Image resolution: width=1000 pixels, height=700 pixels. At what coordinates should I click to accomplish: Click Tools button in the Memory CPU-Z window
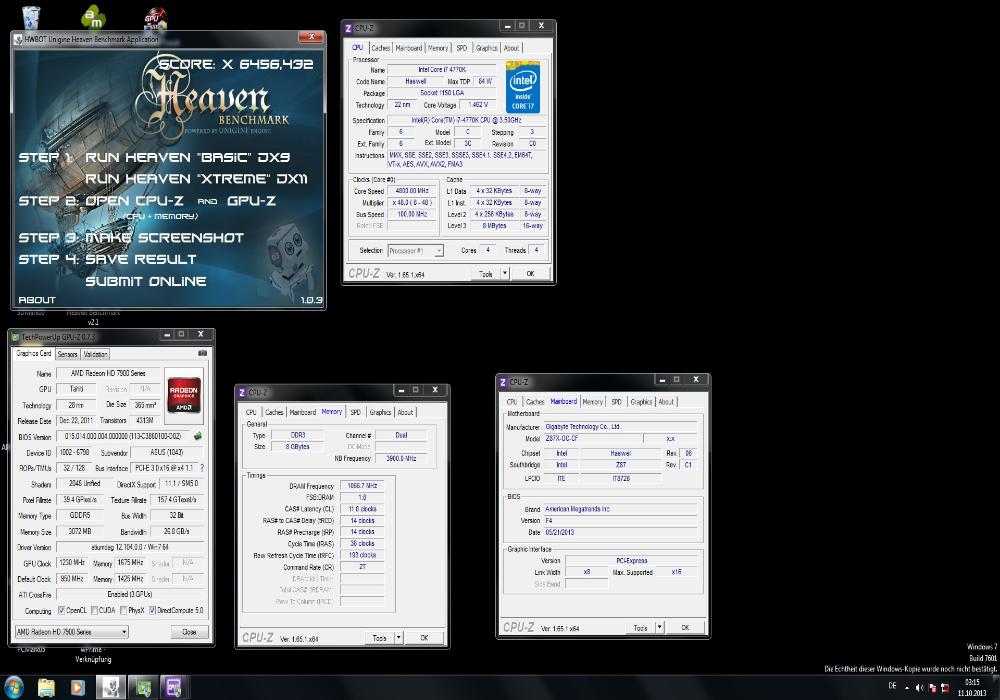click(379, 638)
